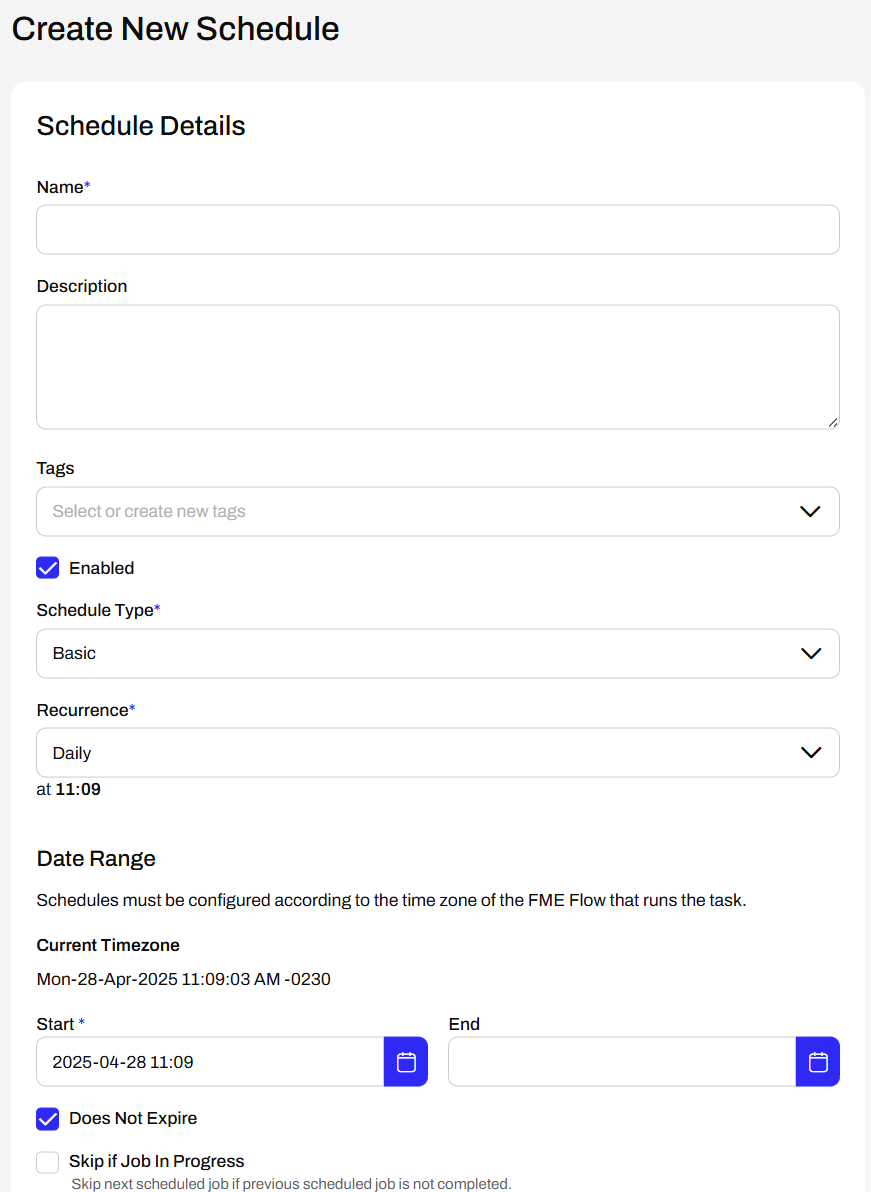Click the empty End date field

click(x=622, y=1061)
